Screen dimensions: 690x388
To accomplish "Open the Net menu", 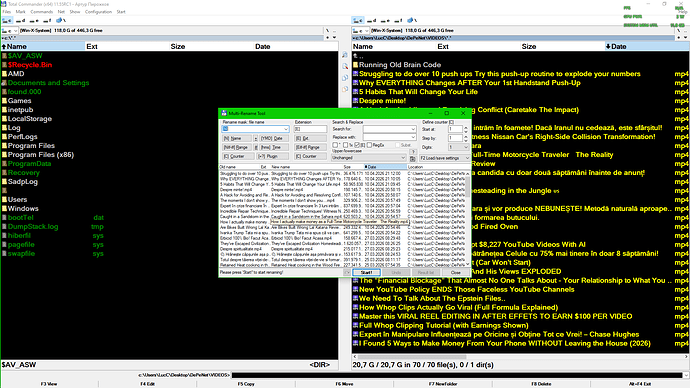I will pos(61,12).
